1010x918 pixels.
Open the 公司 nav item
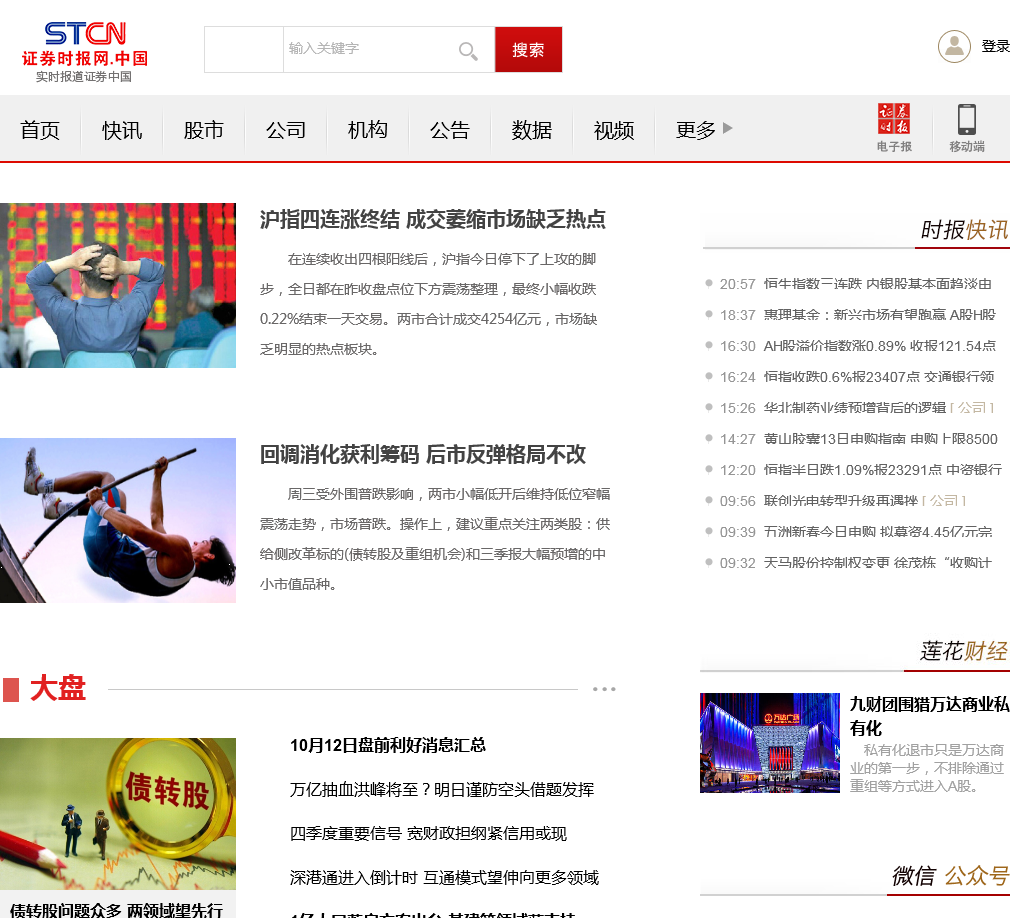coord(285,130)
